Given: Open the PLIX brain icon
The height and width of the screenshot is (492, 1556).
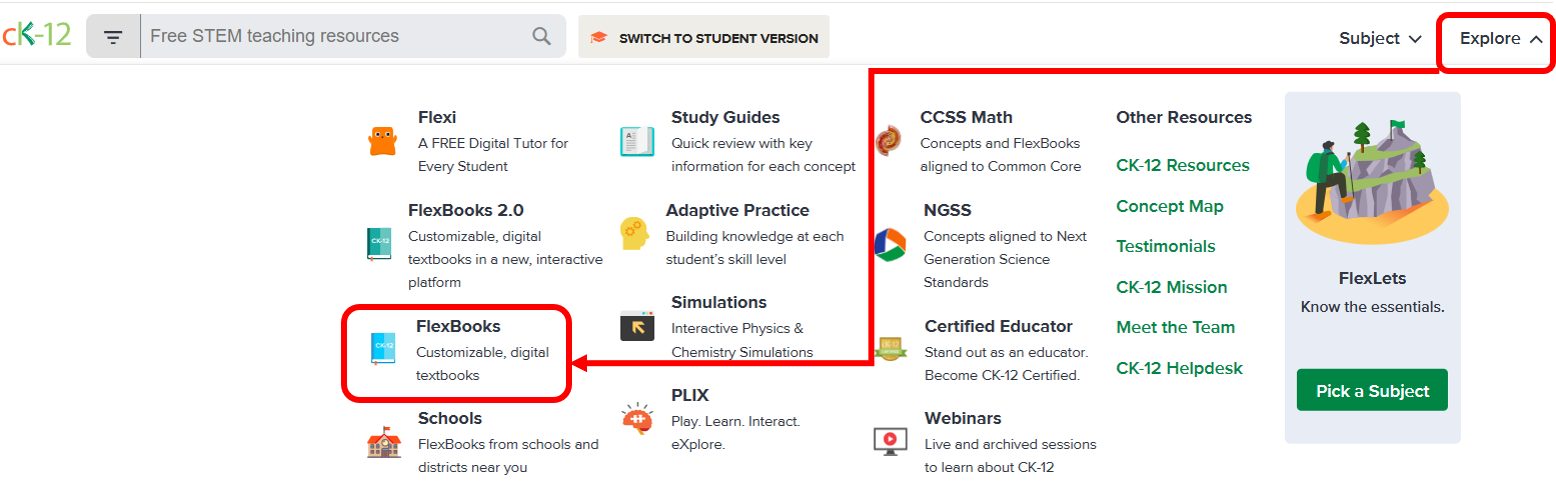Looking at the screenshot, I should tap(637, 419).
